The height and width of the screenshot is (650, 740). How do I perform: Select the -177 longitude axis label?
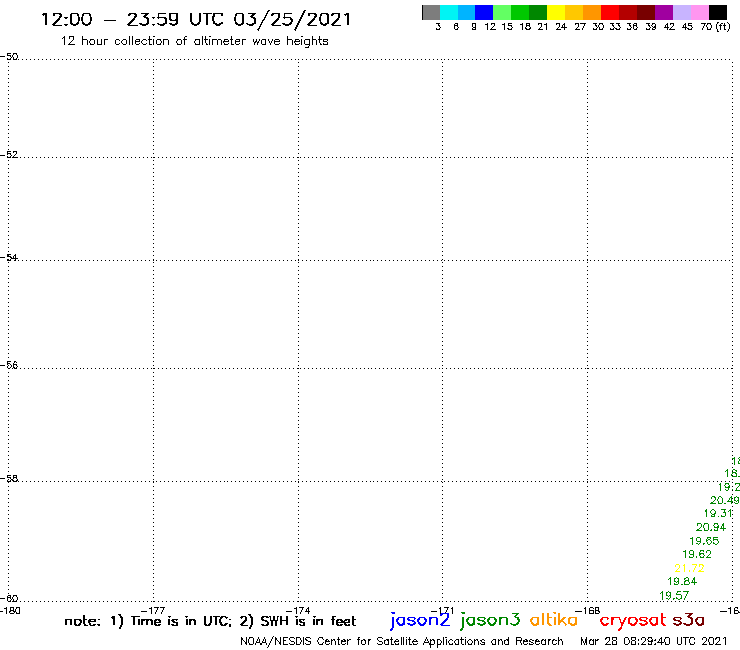(x=153, y=611)
